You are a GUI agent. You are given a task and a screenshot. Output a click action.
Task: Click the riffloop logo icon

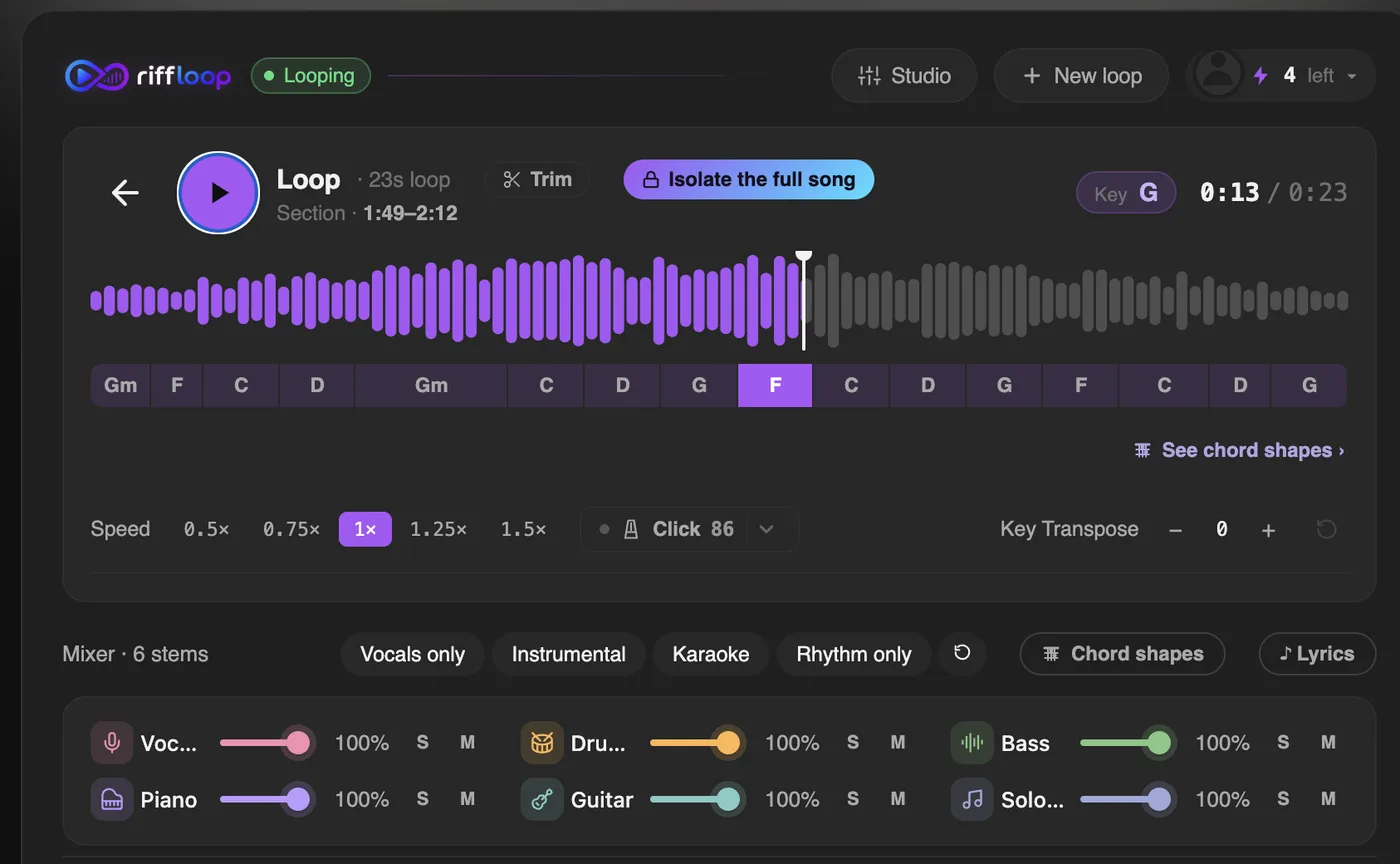(x=97, y=76)
